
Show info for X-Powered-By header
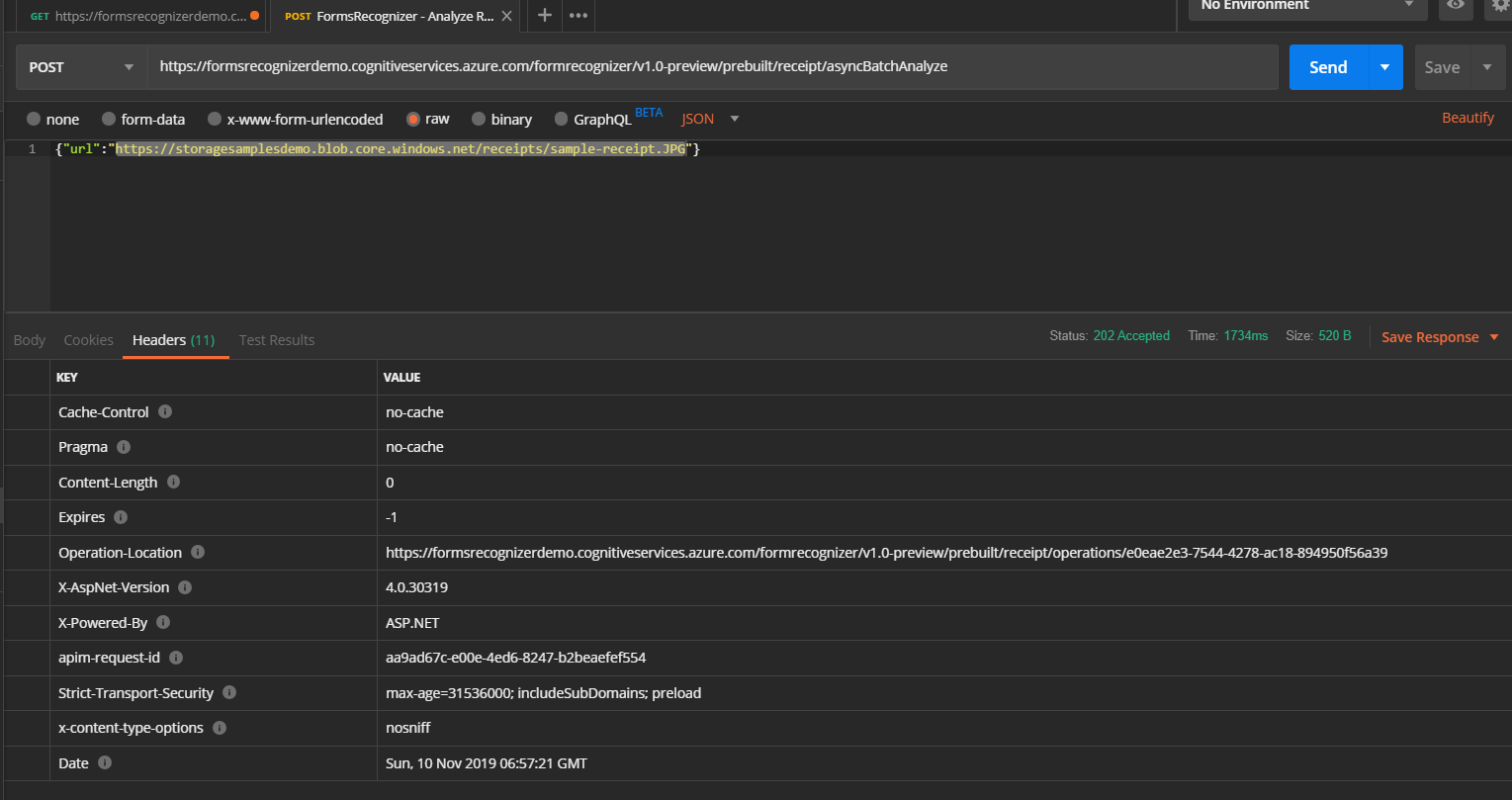(x=163, y=622)
